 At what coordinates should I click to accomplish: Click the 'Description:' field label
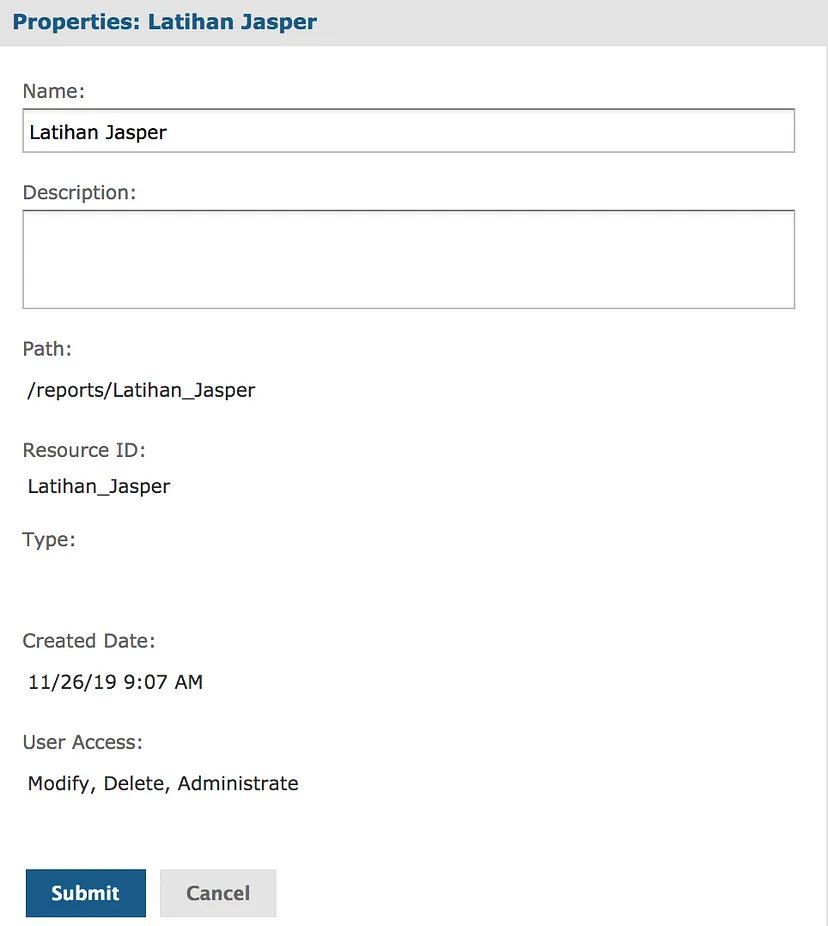click(79, 193)
